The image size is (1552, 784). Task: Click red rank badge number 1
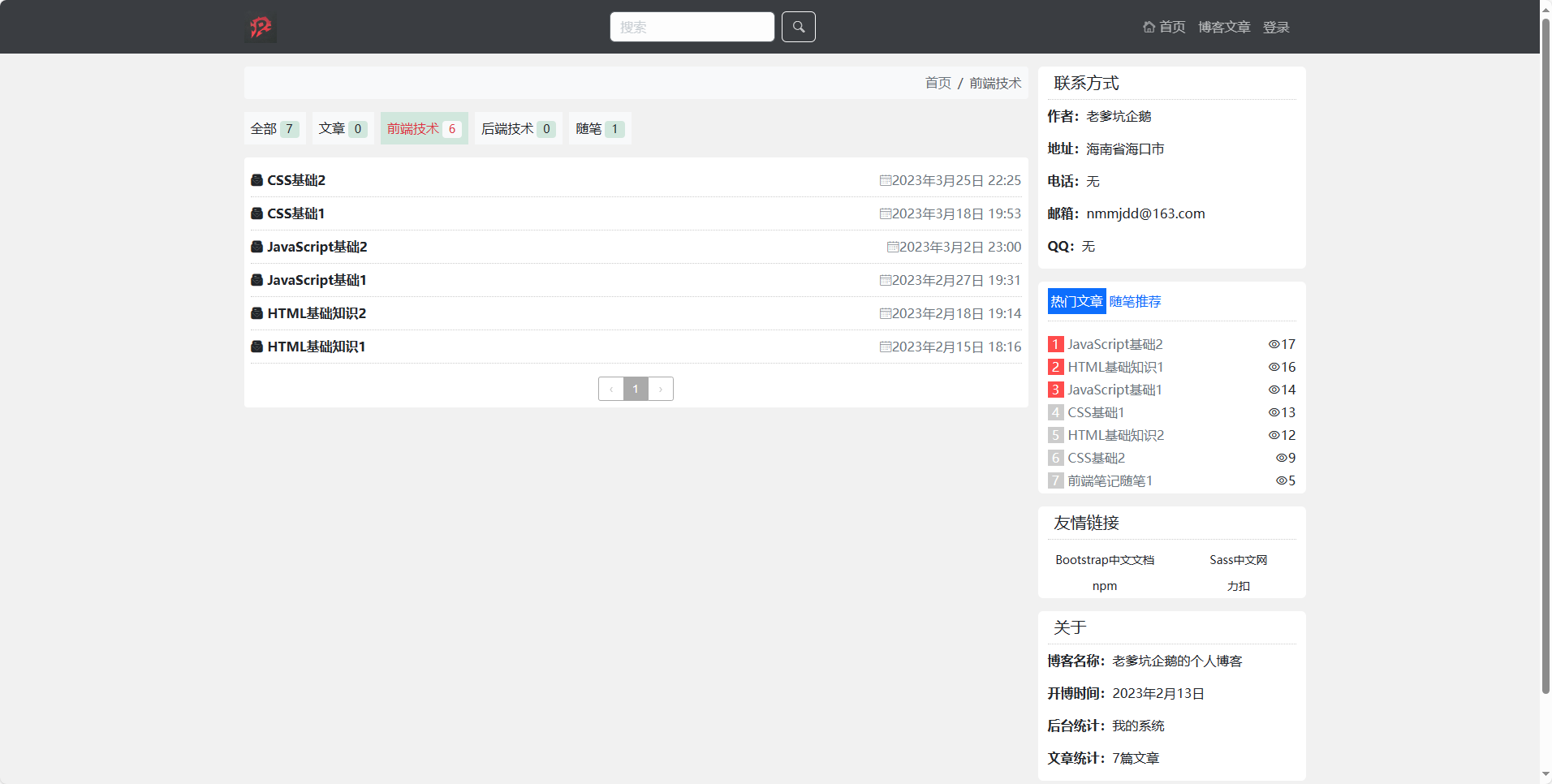1055,344
